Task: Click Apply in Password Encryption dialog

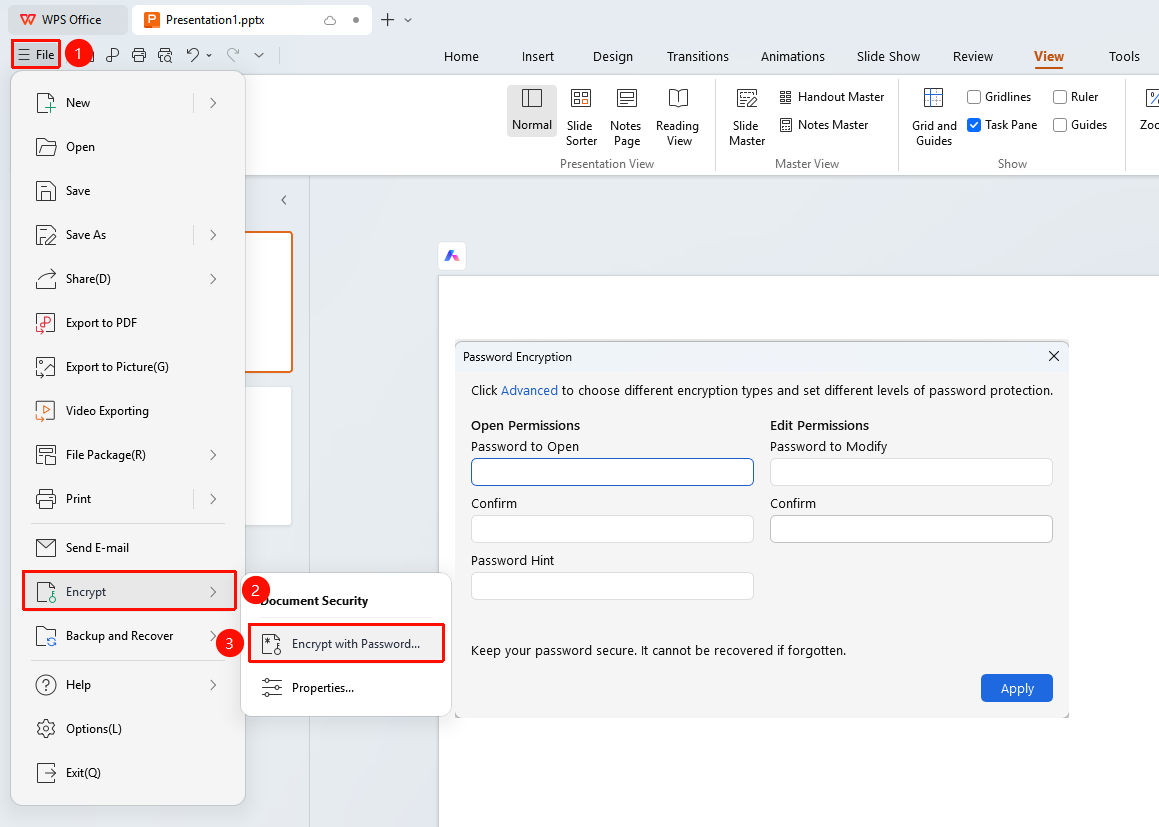Action: click(1016, 688)
